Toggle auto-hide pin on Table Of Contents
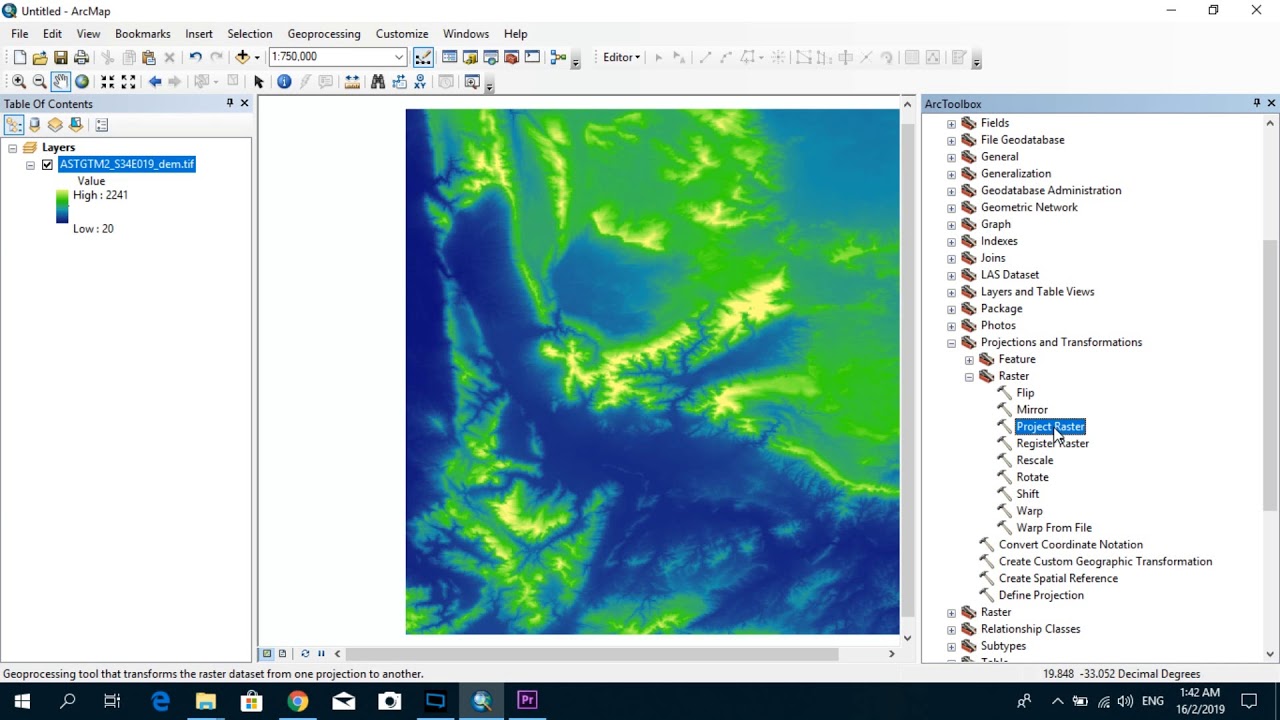Viewport: 1280px width, 720px height. (x=229, y=103)
